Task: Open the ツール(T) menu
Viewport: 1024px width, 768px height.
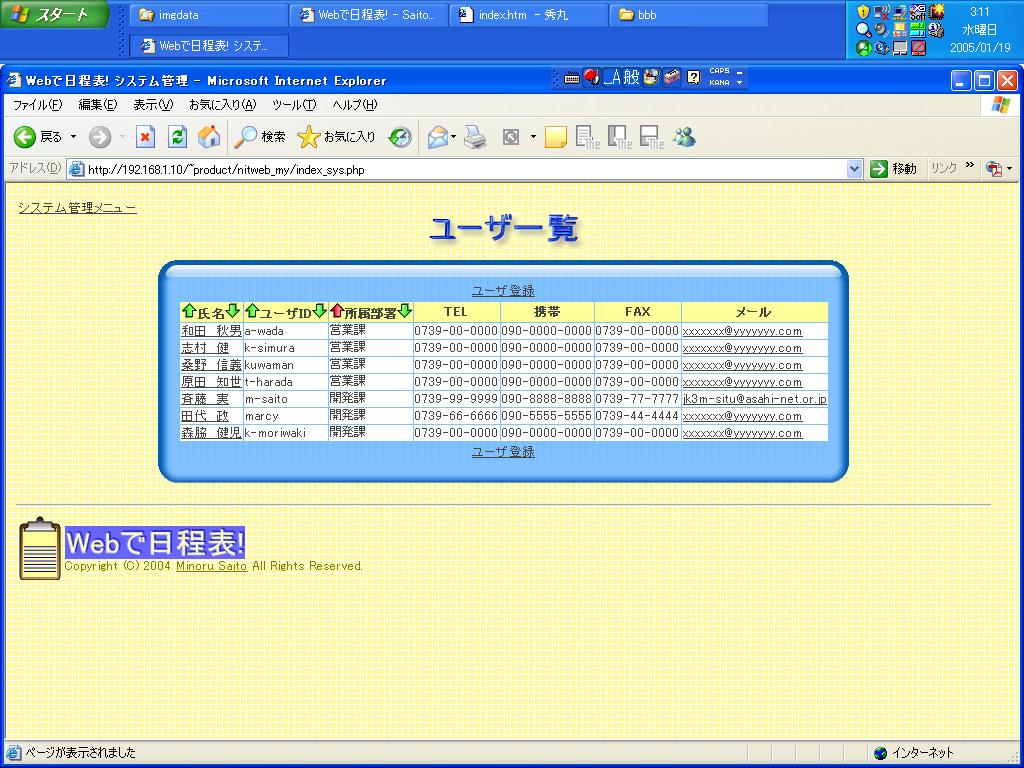Action: click(x=294, y=105)
